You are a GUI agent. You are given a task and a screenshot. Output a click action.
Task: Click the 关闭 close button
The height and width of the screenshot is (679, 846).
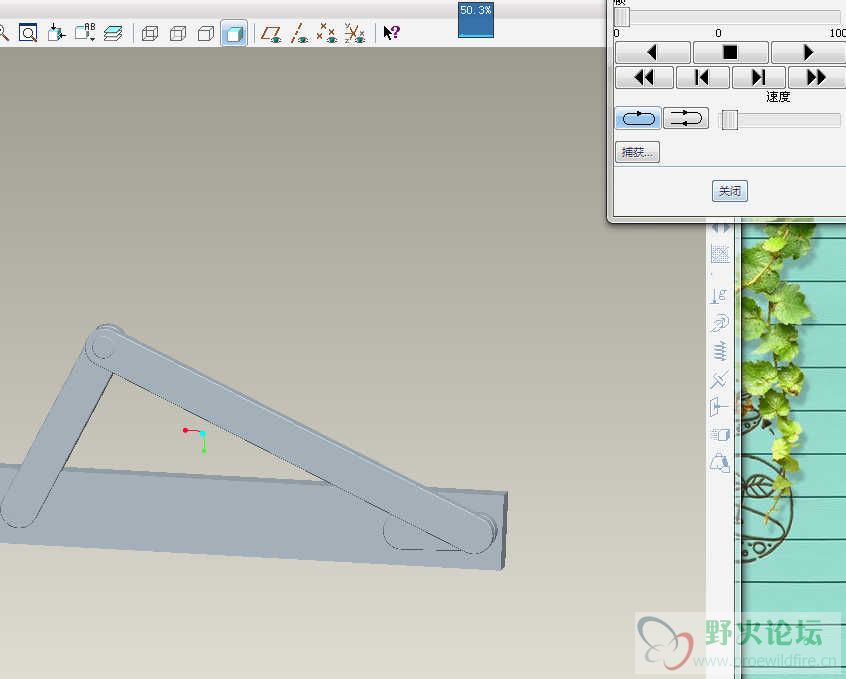(730, 191)
